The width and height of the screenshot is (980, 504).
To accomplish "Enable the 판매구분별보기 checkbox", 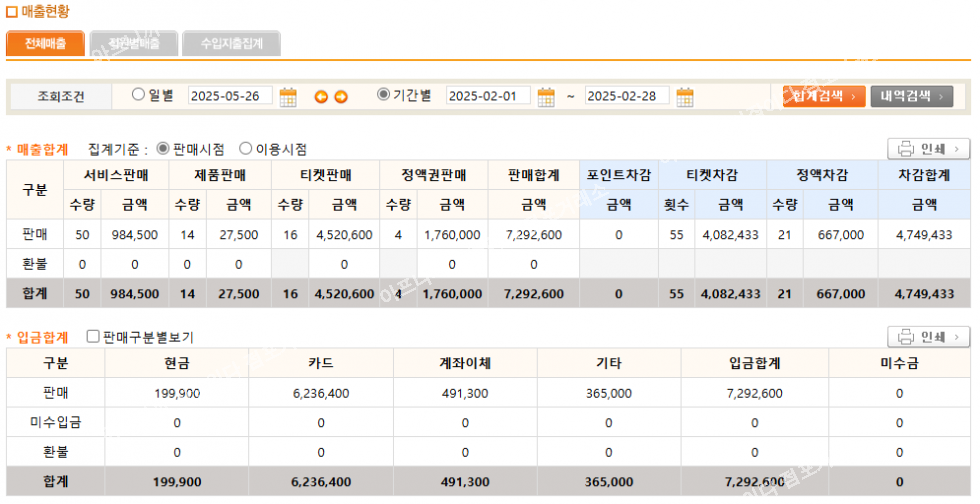I will pos(93,337).
